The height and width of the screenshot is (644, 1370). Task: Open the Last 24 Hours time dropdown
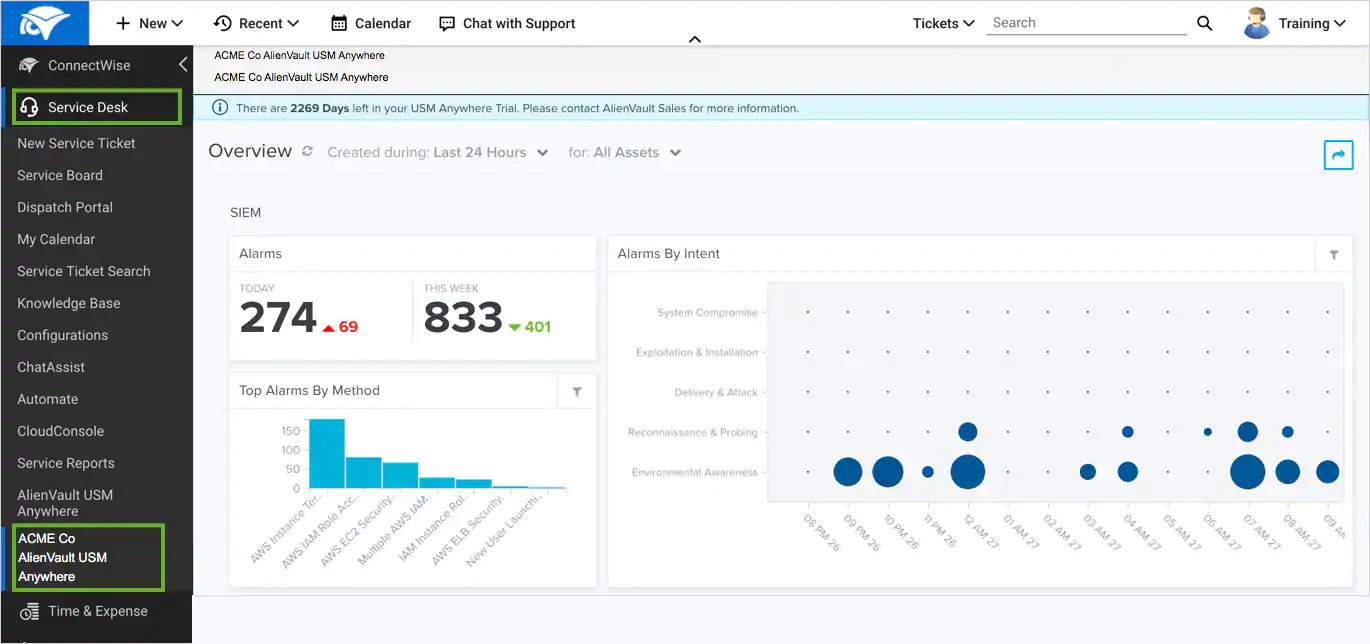[x=491, y=152]
